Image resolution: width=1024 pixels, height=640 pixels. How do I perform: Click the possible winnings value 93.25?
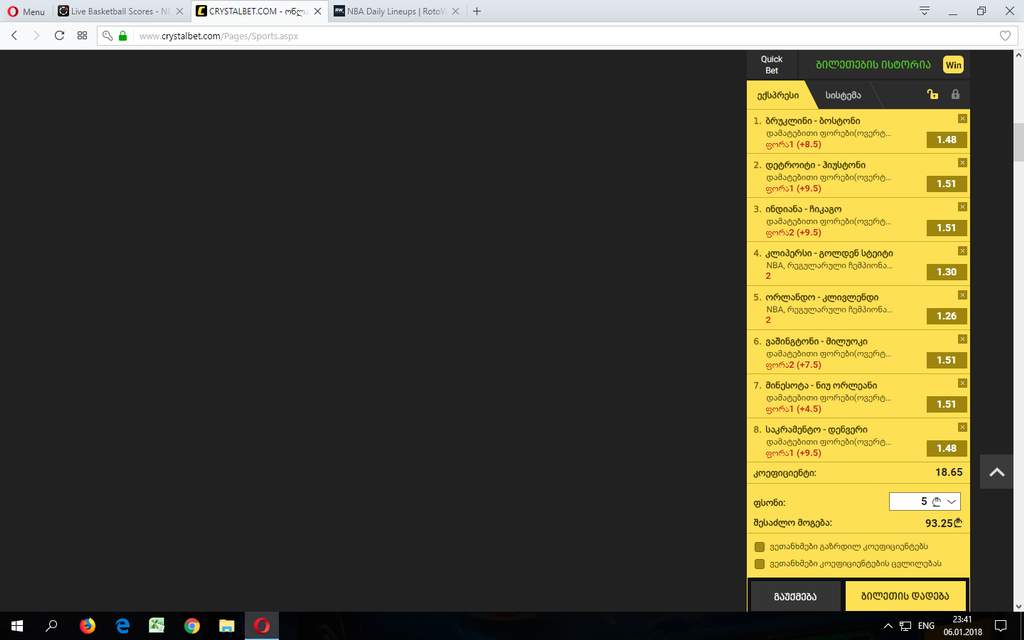pyautogui.click(x=944, y=523)
